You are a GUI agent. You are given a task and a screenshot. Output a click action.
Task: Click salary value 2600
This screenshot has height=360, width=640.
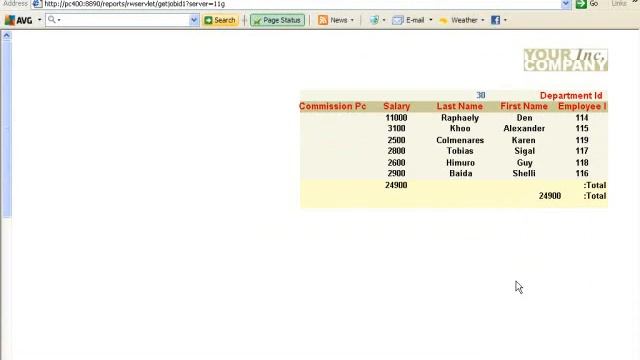[396, 163]
